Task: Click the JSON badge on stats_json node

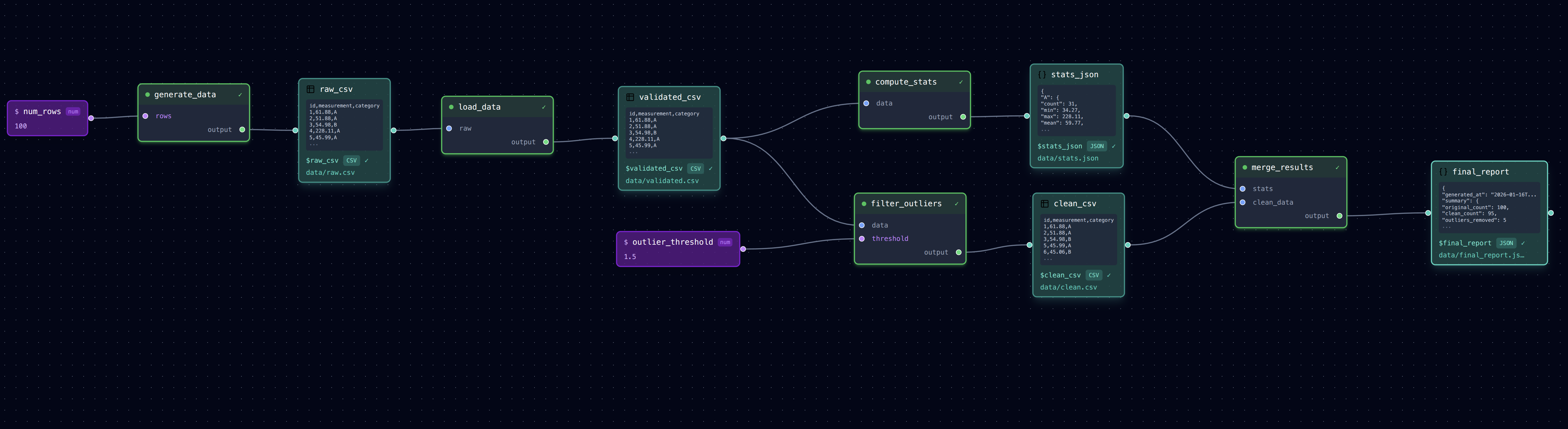Action: coord(1096,146)
